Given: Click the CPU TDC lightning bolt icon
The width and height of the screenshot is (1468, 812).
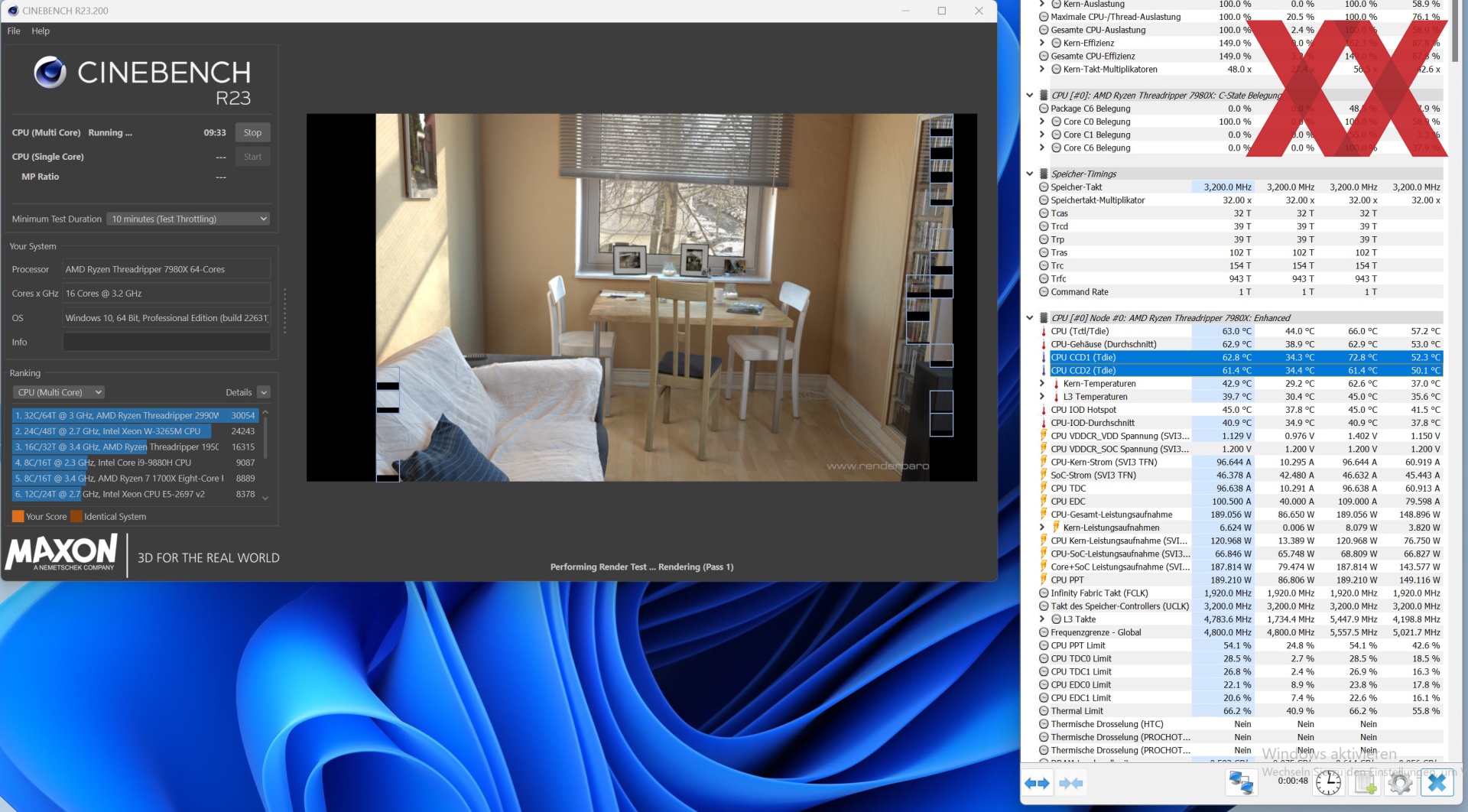Looking at the screenshot, I should coord(1044,489).
